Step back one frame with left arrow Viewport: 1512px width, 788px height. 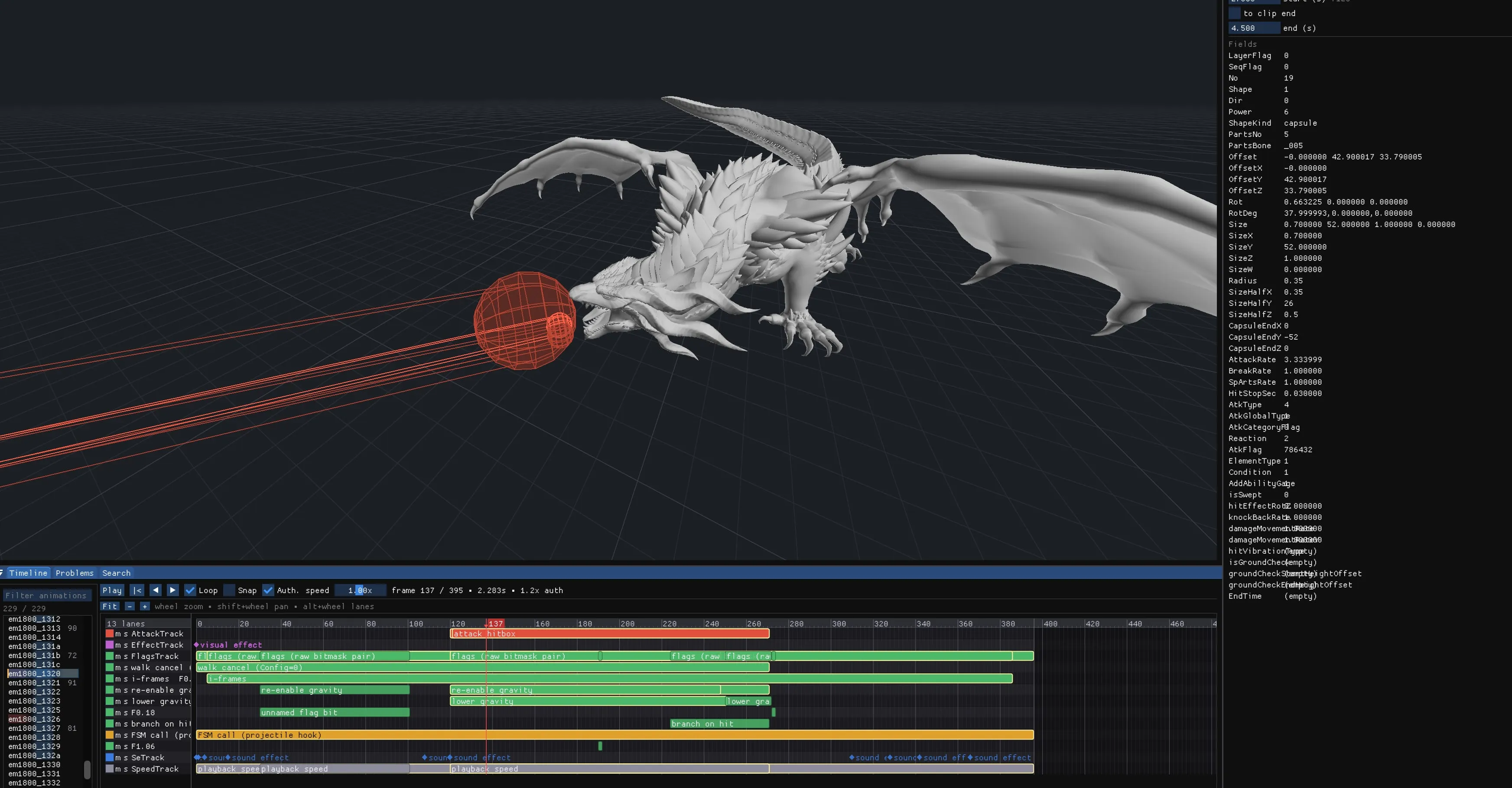(156, 590)
